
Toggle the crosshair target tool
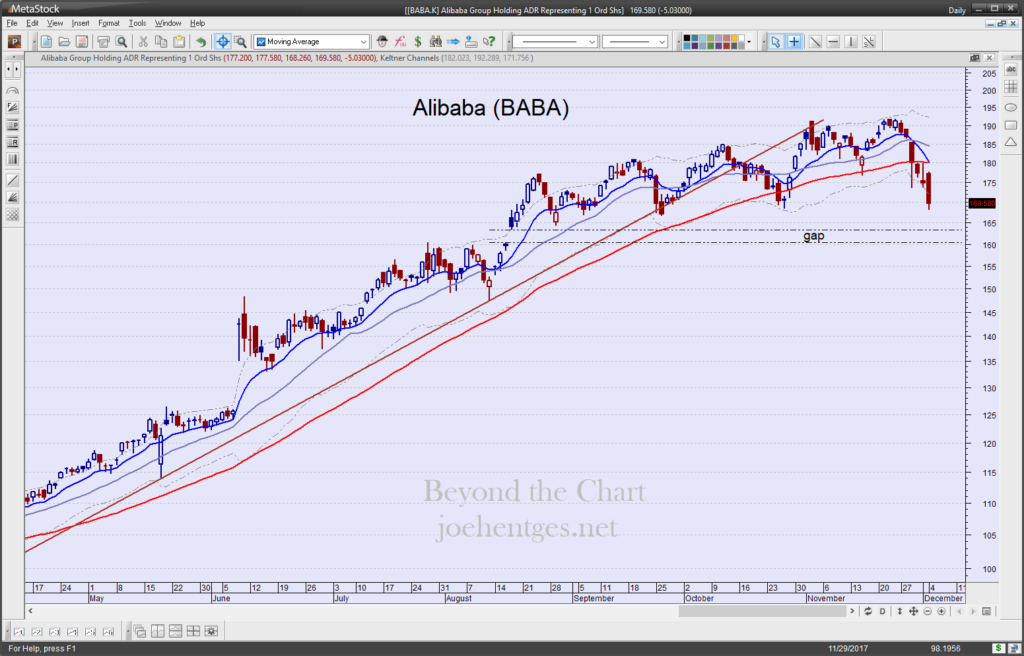pos(223,42)
